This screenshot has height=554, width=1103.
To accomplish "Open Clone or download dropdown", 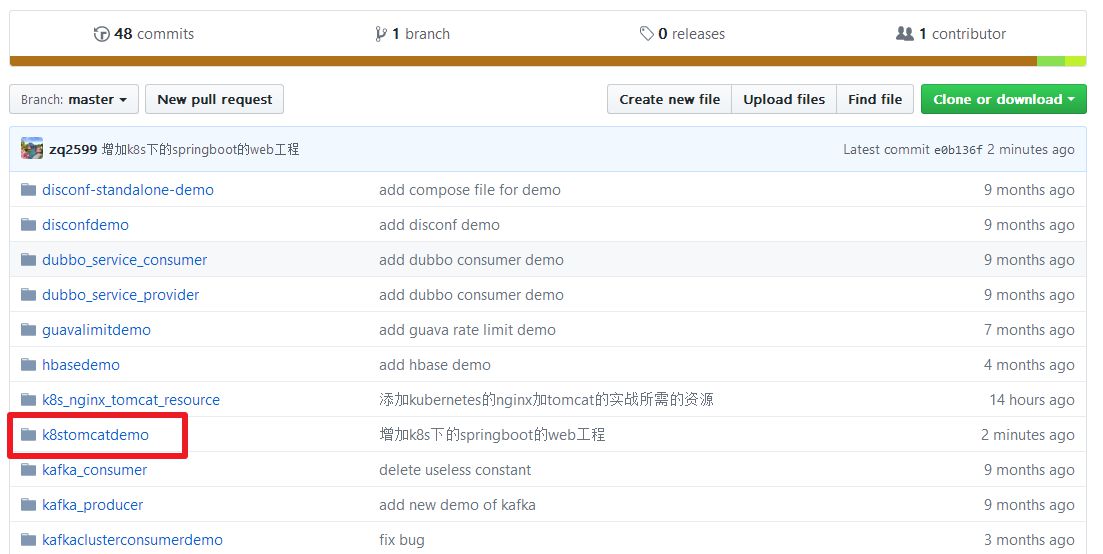I will [x=1004, y=99].
